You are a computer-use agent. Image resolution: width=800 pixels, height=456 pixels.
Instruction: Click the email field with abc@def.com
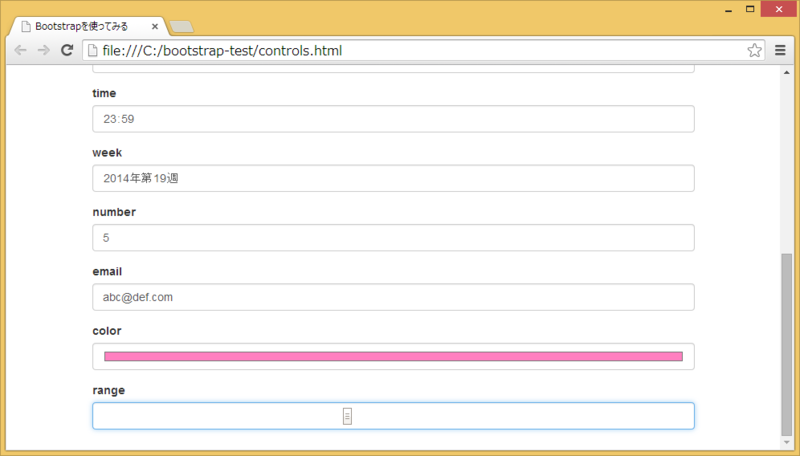393,297
